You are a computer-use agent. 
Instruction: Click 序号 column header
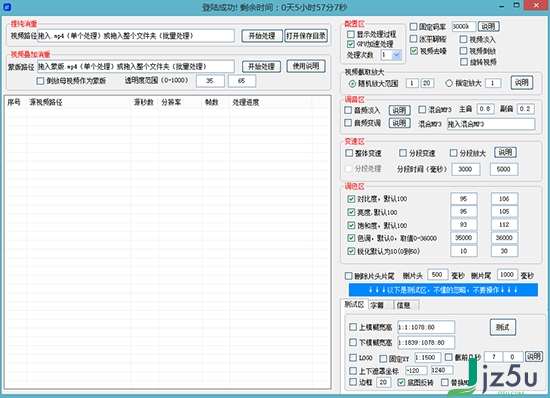[15, 102]
